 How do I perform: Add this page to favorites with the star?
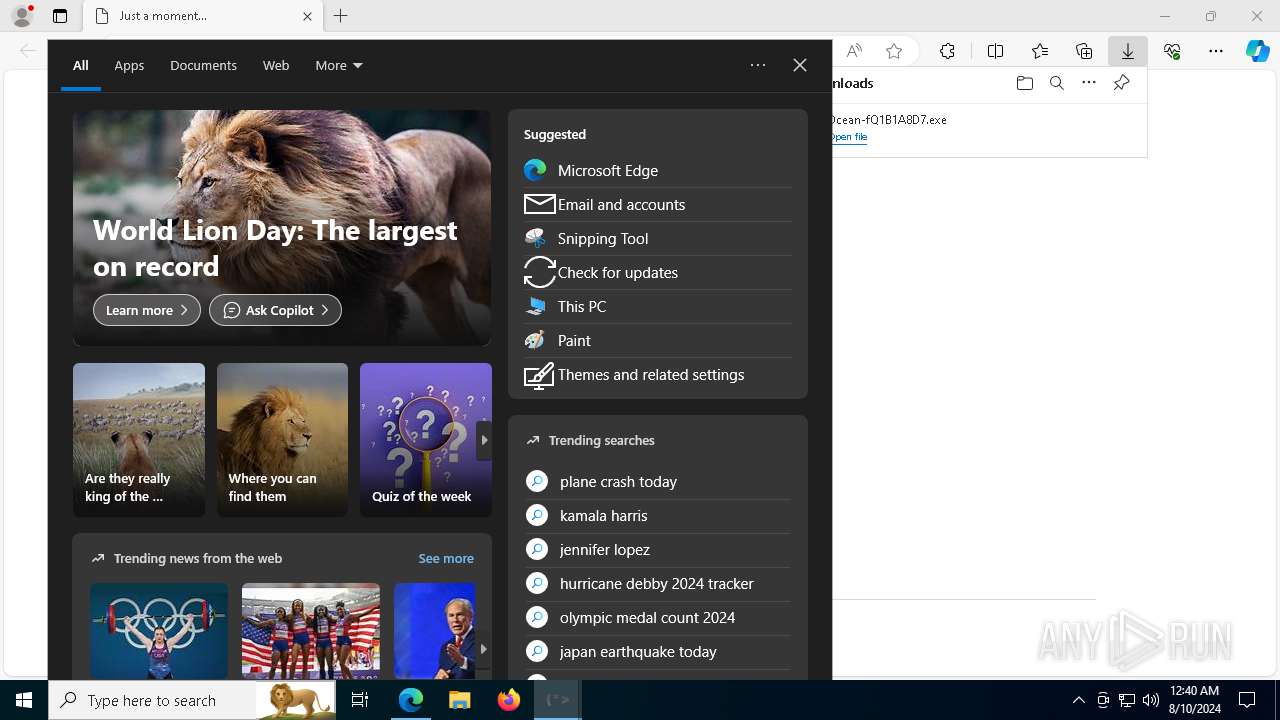pos(894,51)
